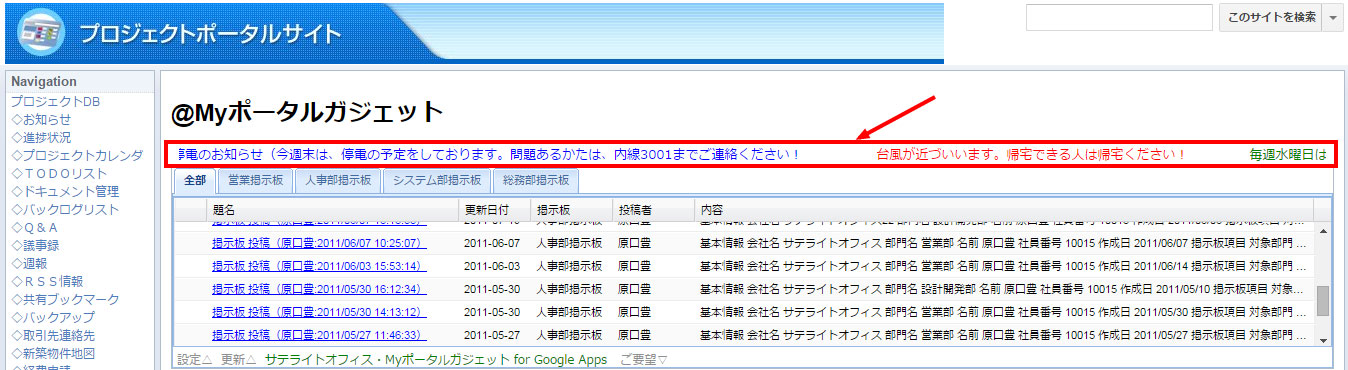Click the blue 停電のお知らせ ticker message
Viewport: 1348px width, 370px height.
(489, 155)
